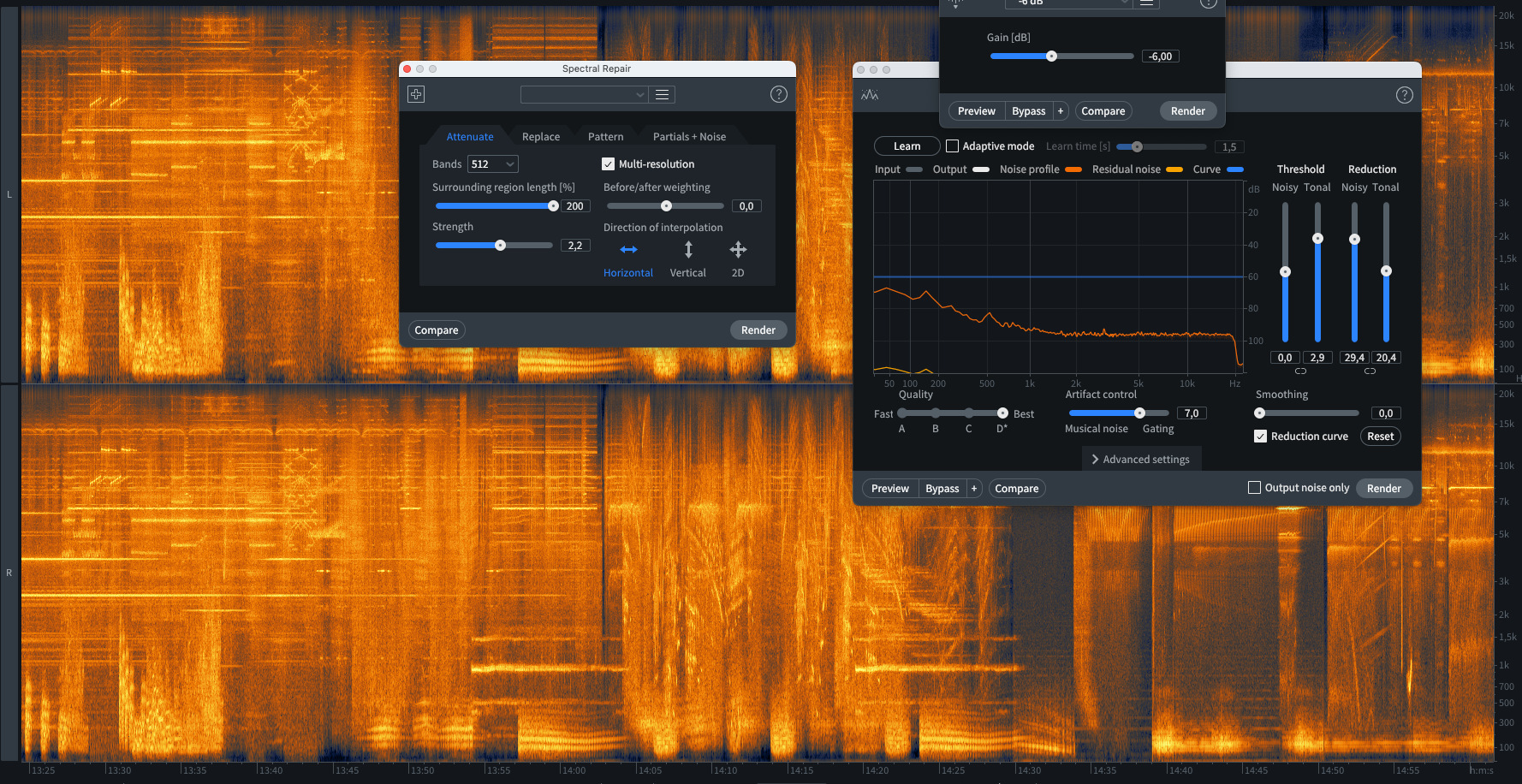
Task: Open Spectral Repair preset menu icon
Action: click(x=662, y=94)
